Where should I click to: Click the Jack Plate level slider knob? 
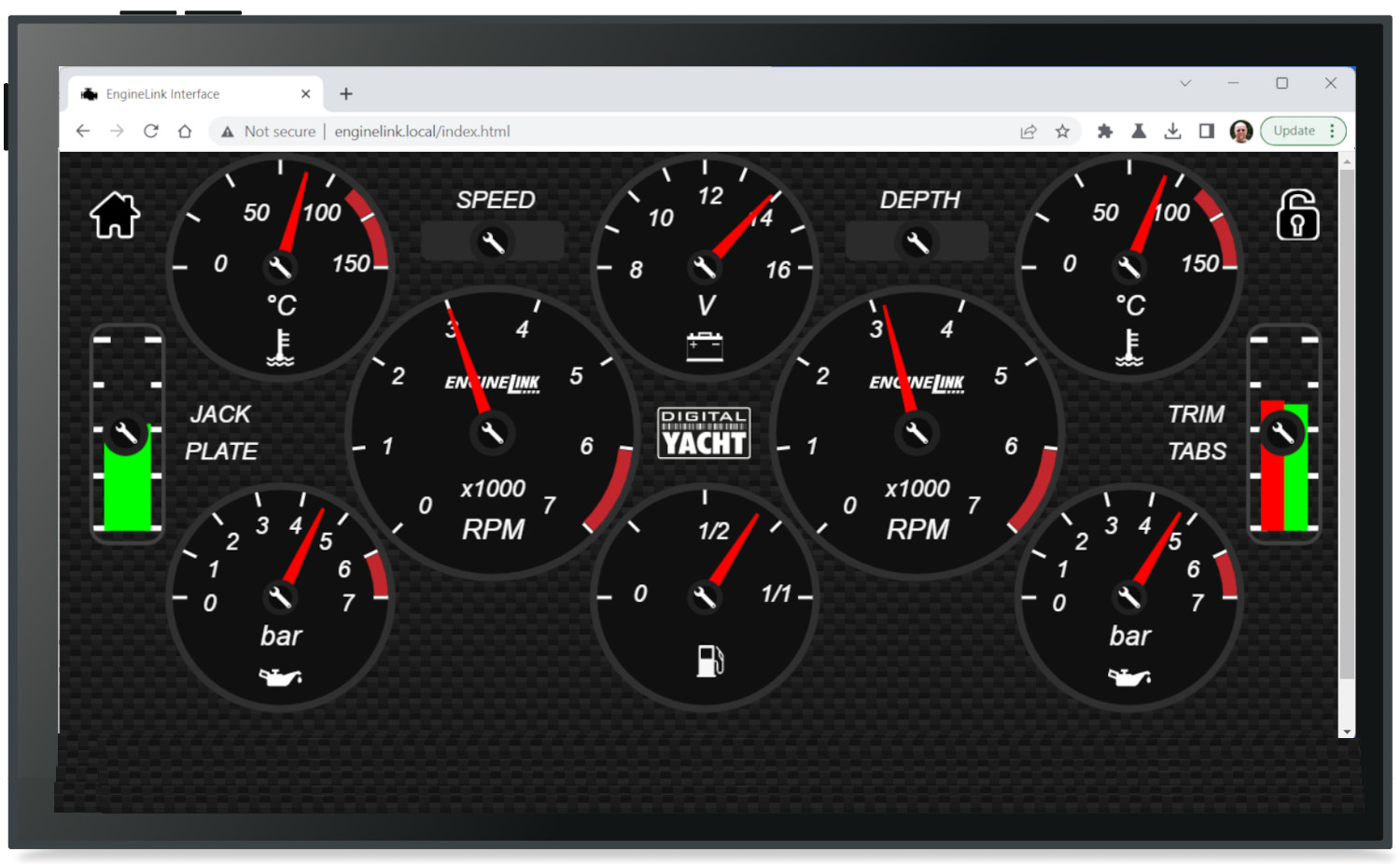[126, 433]
